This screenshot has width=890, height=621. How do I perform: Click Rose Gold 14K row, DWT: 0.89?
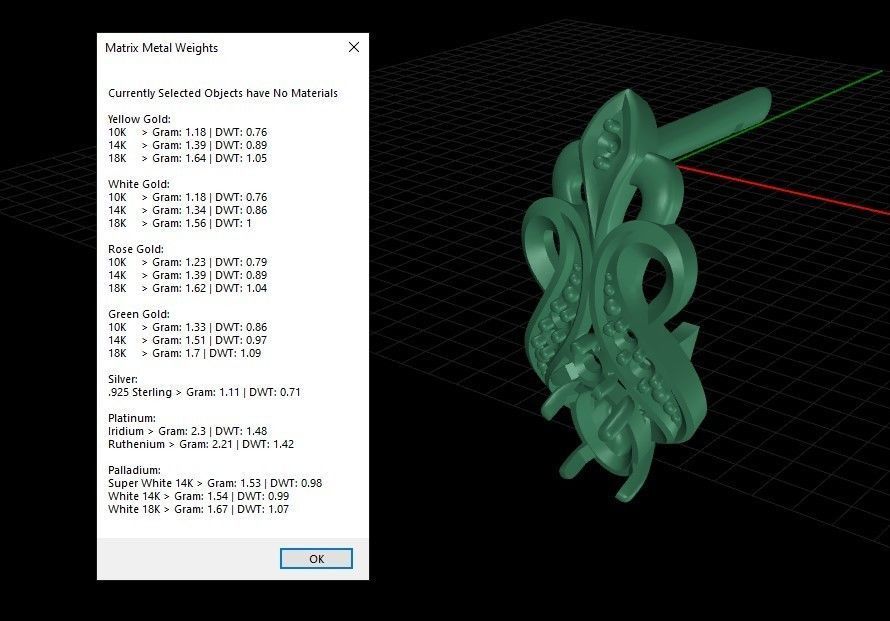click(x=187, y=275)
